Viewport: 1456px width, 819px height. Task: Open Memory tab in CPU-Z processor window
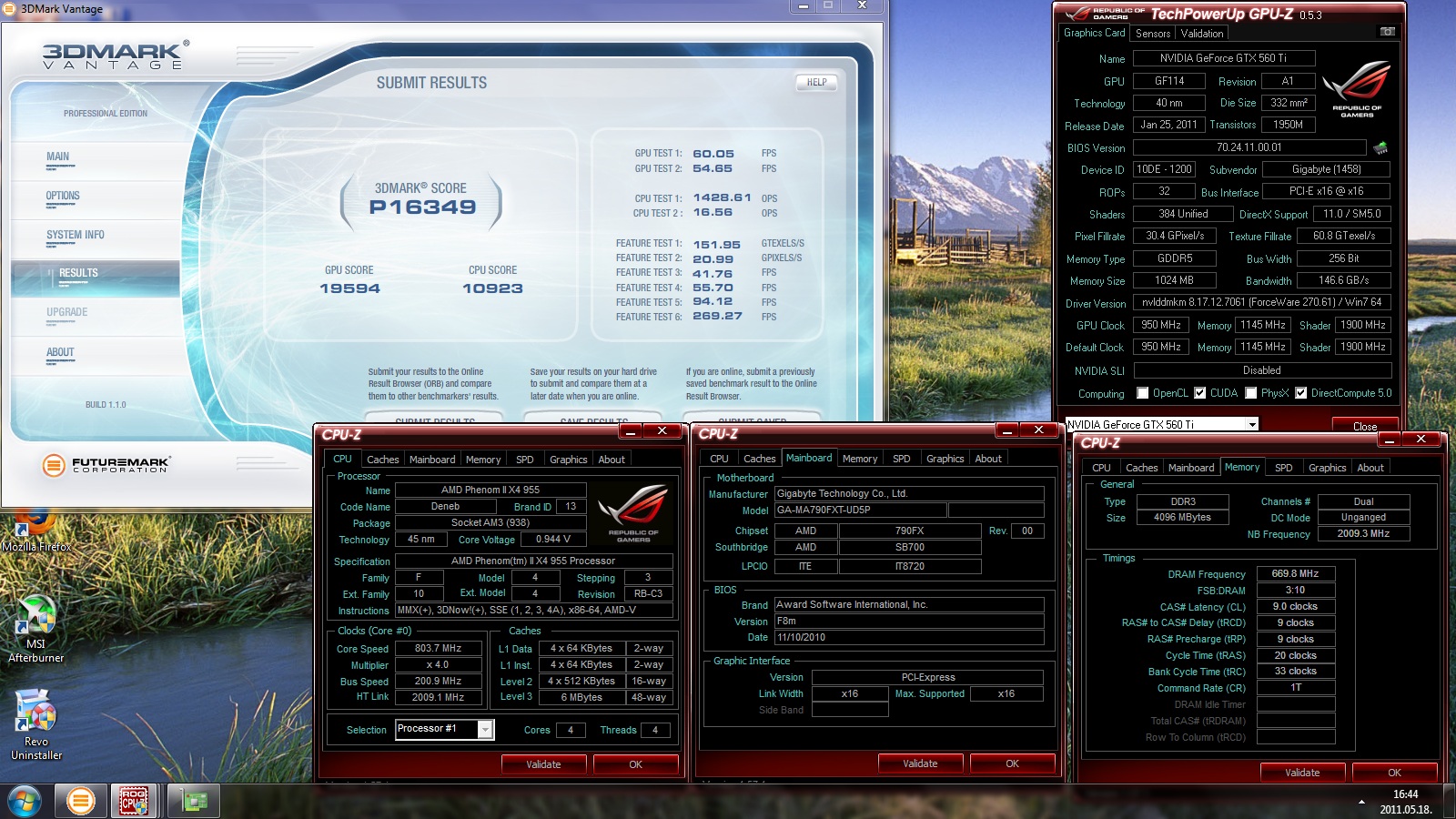[483, 460]
